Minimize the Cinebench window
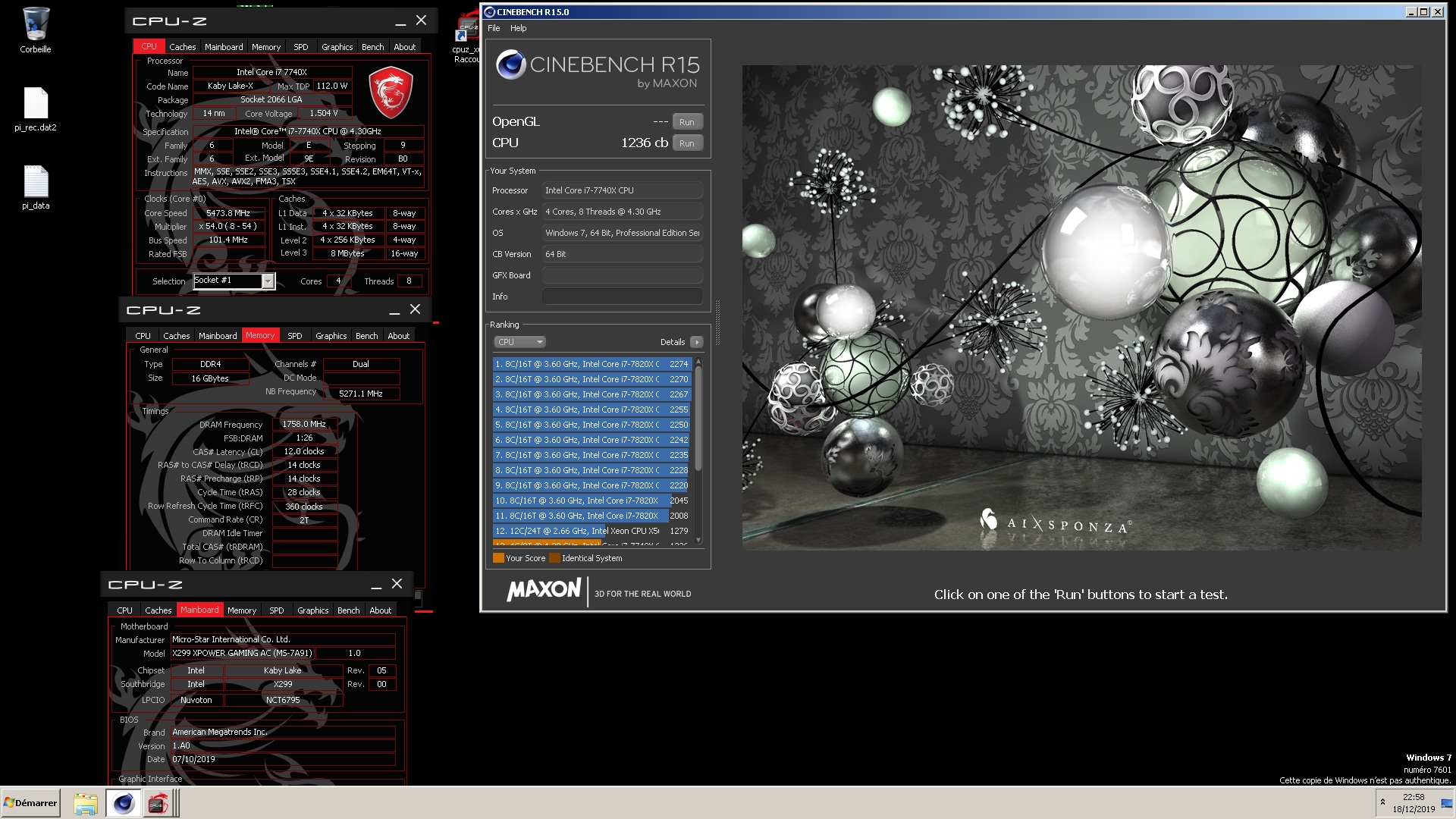 pyautogui.click(x=1411, y=12)
